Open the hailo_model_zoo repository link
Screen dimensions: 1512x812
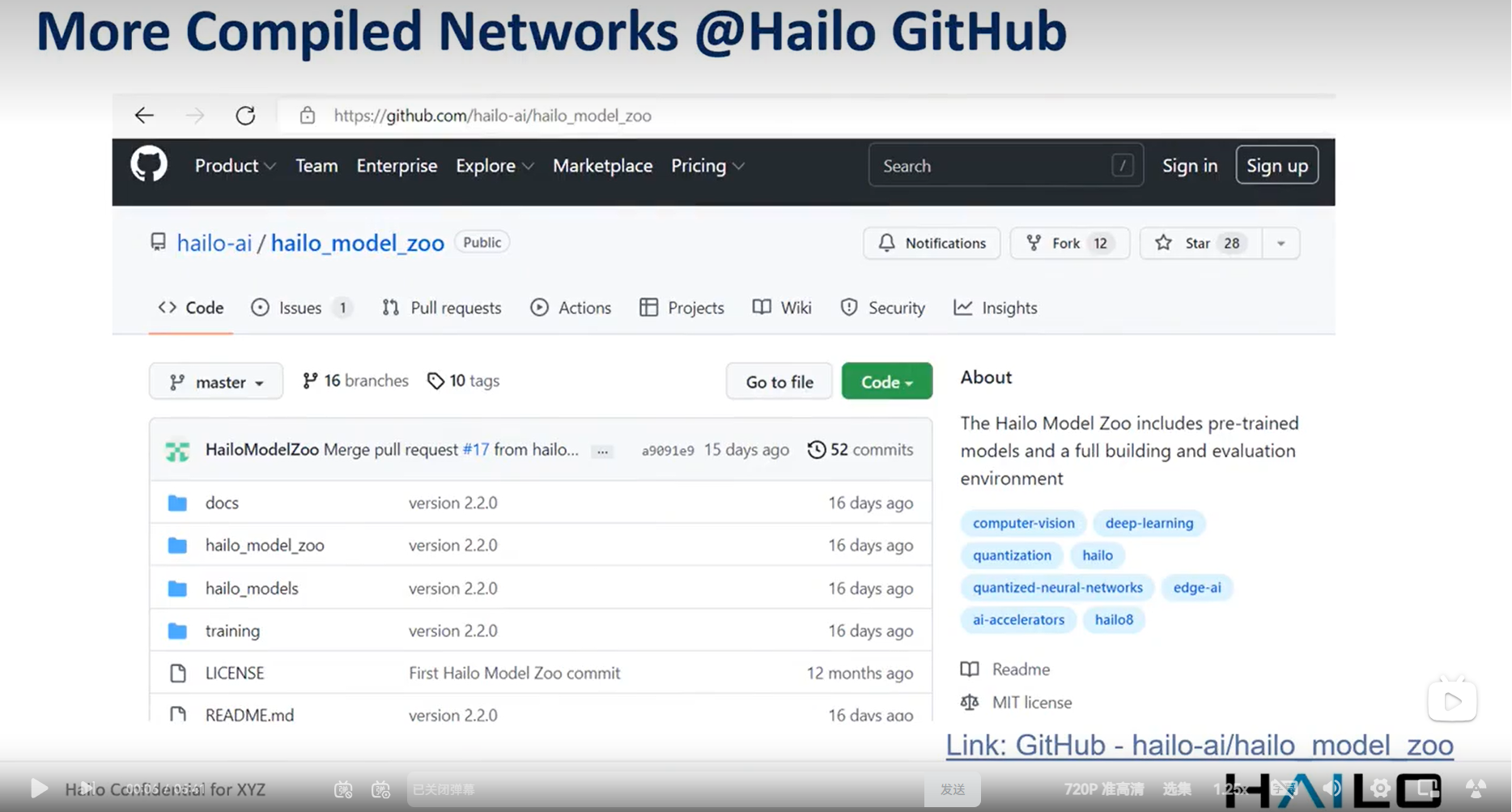357,243
